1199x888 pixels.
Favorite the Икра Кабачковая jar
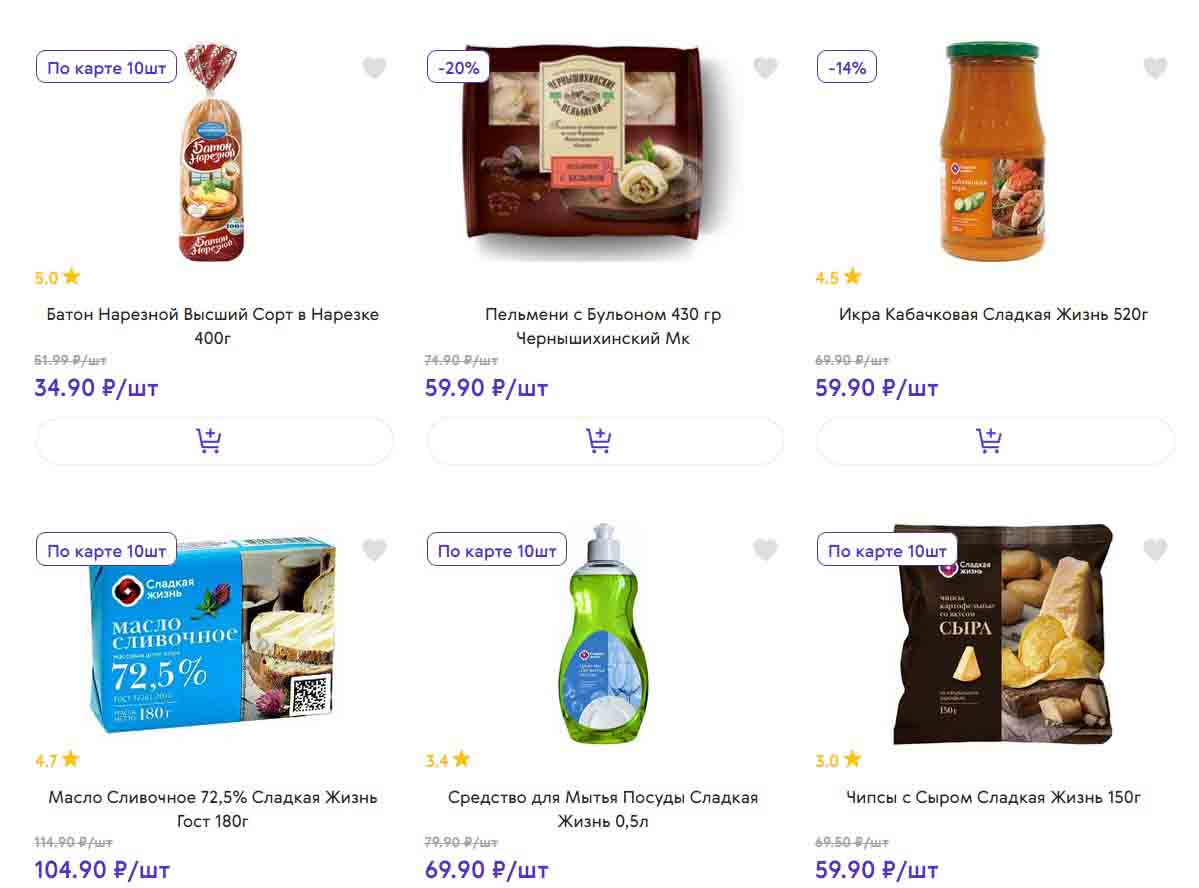1155,68
